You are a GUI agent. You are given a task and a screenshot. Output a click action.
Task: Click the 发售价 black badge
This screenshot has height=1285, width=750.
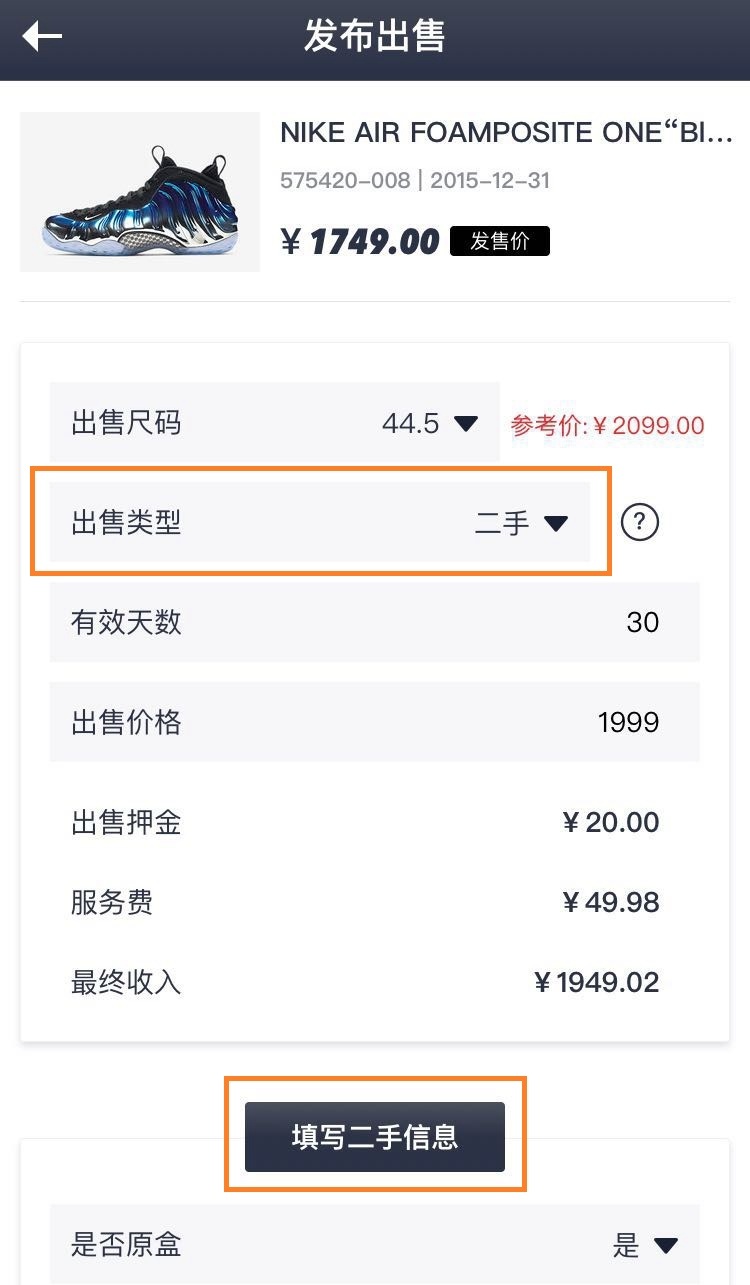(499, 241)
